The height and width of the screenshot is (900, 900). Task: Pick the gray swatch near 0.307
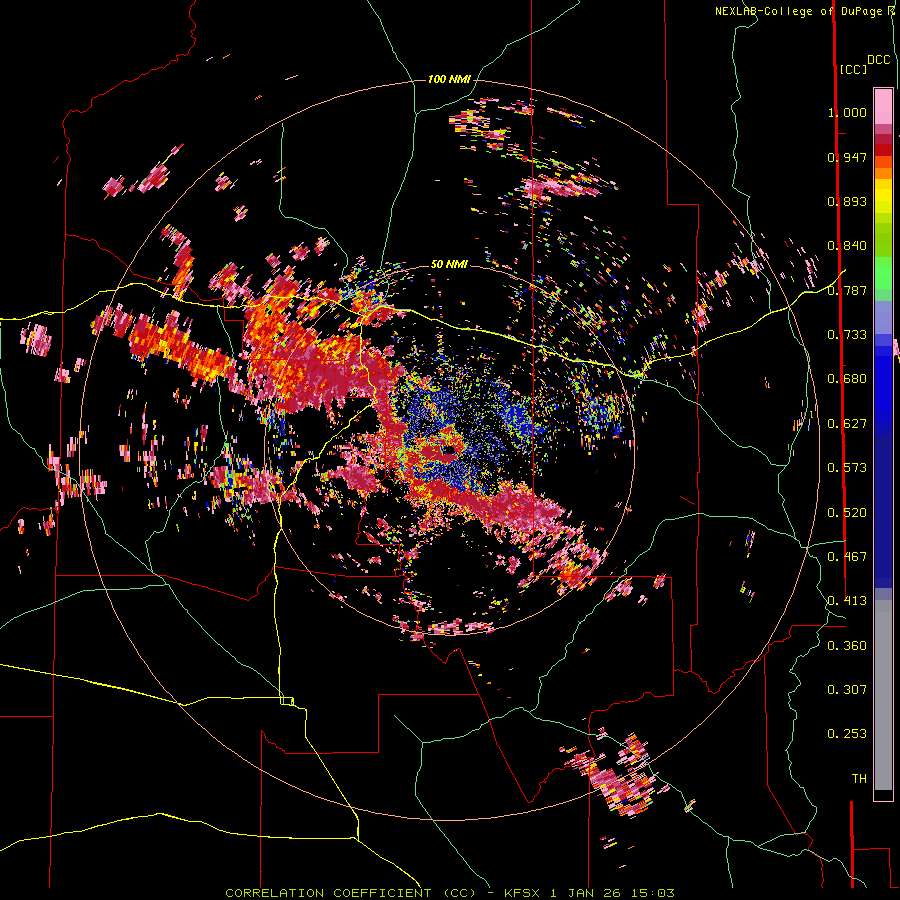[x=883, y=695]
